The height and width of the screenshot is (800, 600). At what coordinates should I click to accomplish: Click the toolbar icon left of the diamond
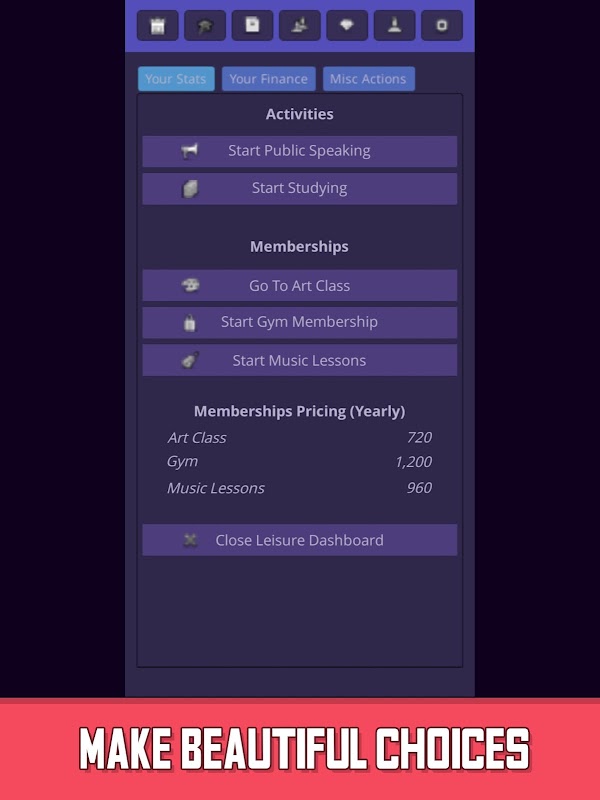point(299,25)
